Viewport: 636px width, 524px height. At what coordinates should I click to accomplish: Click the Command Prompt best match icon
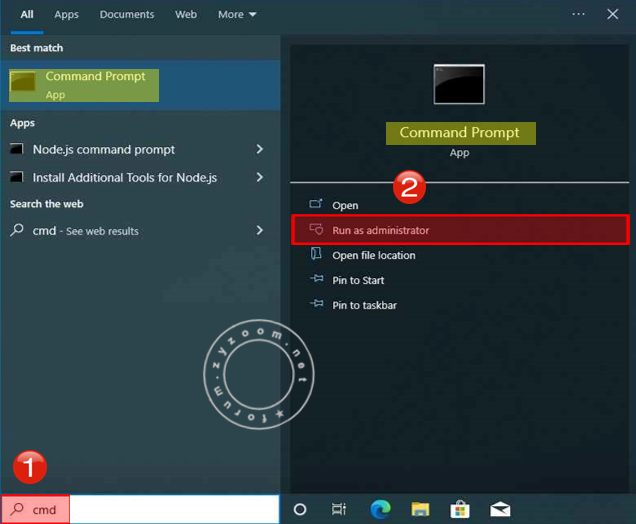point(23,81)
